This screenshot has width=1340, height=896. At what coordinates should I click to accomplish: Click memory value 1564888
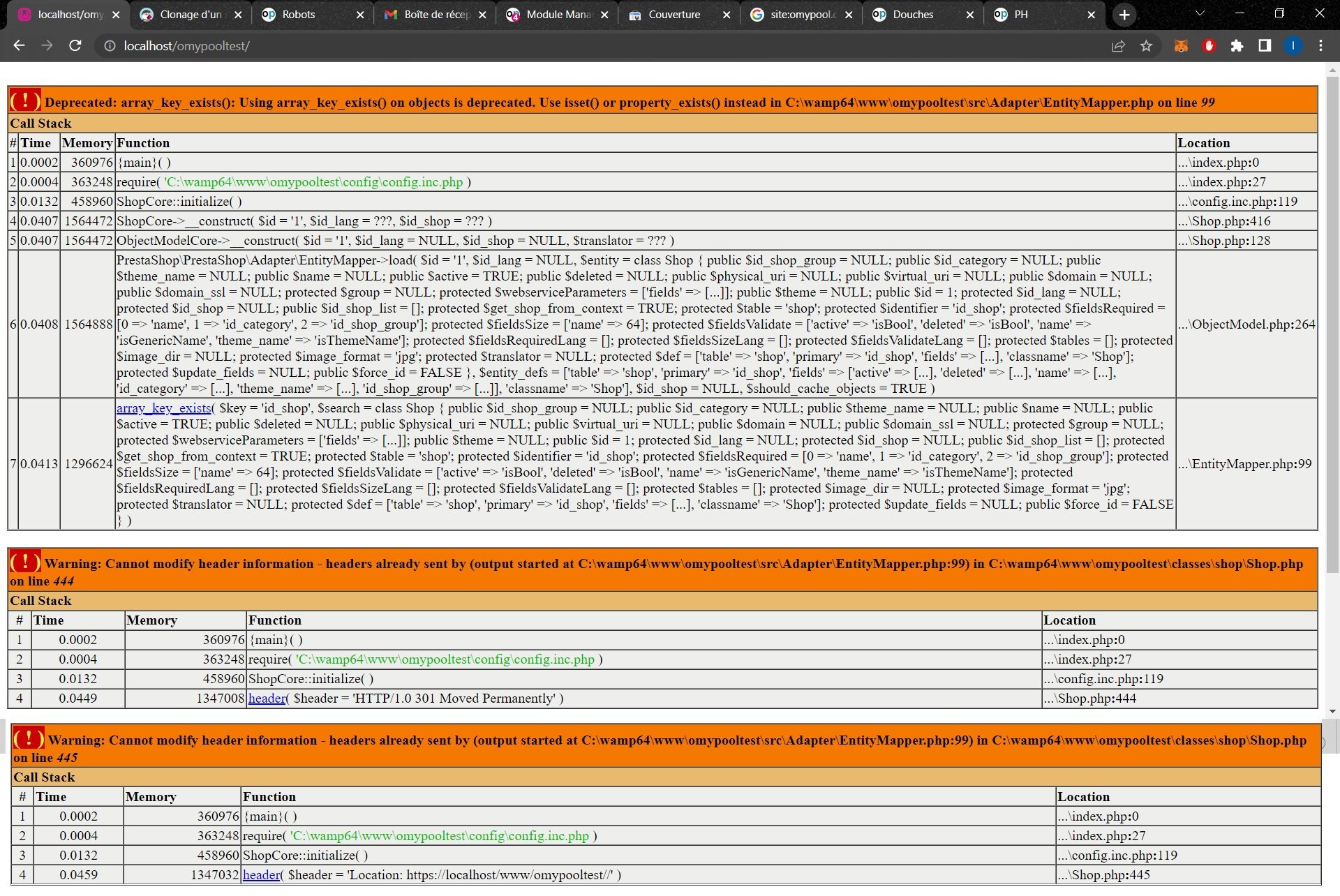pyautogui.click(x=89, y=324)
